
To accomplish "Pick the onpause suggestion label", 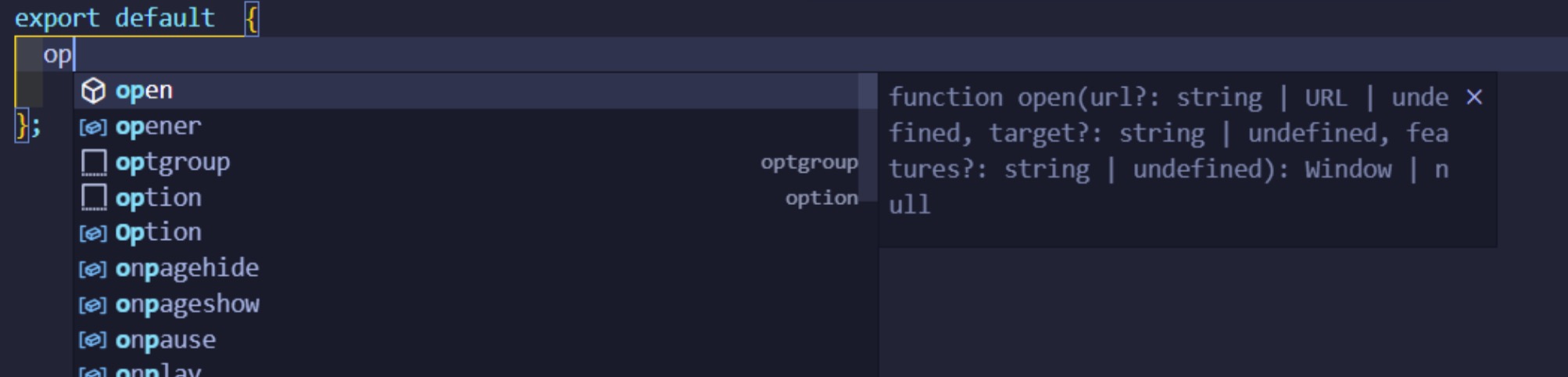I will 165,340.
